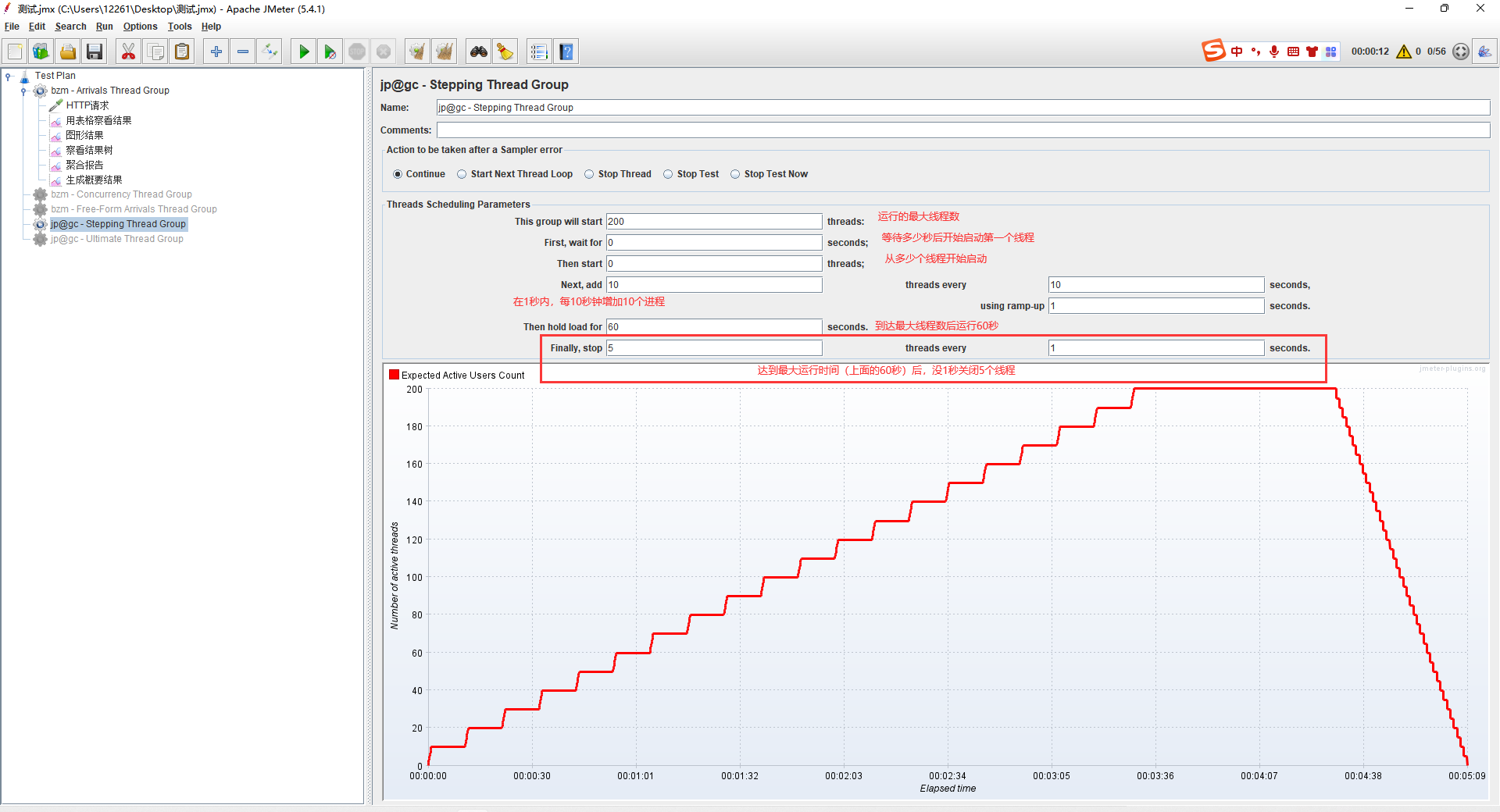The width and height of the screenshot is (1500, 812).
Task: Click the round remote engines icon by 0/56
Action: (x=1461, y=52)
